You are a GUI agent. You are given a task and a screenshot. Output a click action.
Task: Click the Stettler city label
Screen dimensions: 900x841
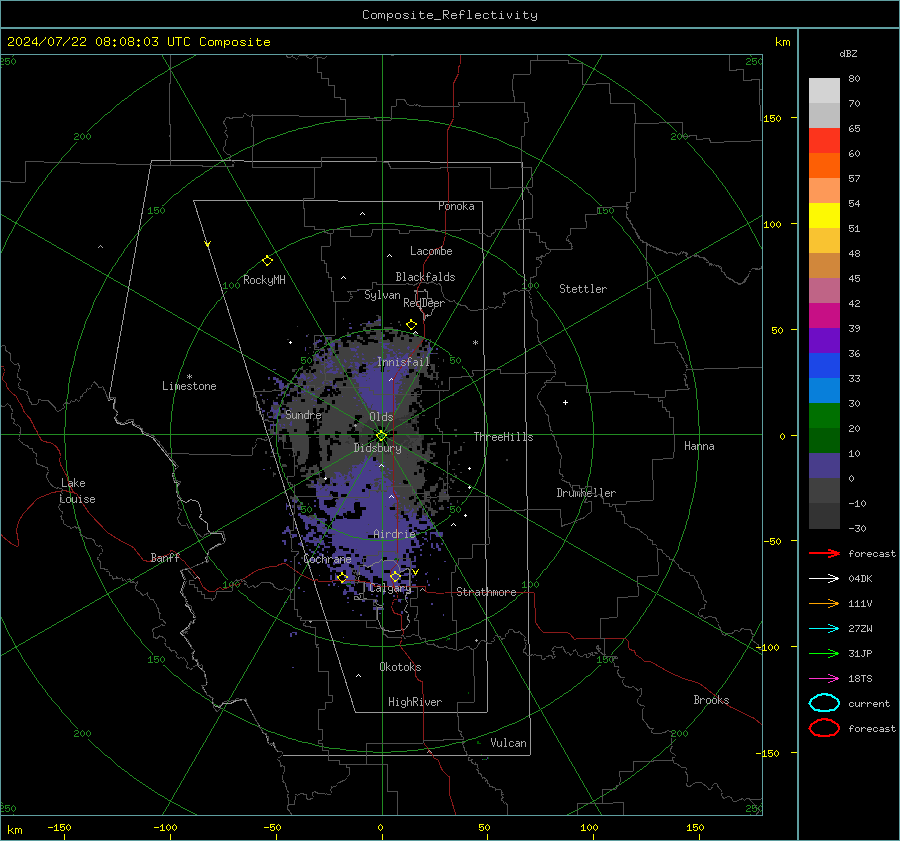click(x=583, y=289)
